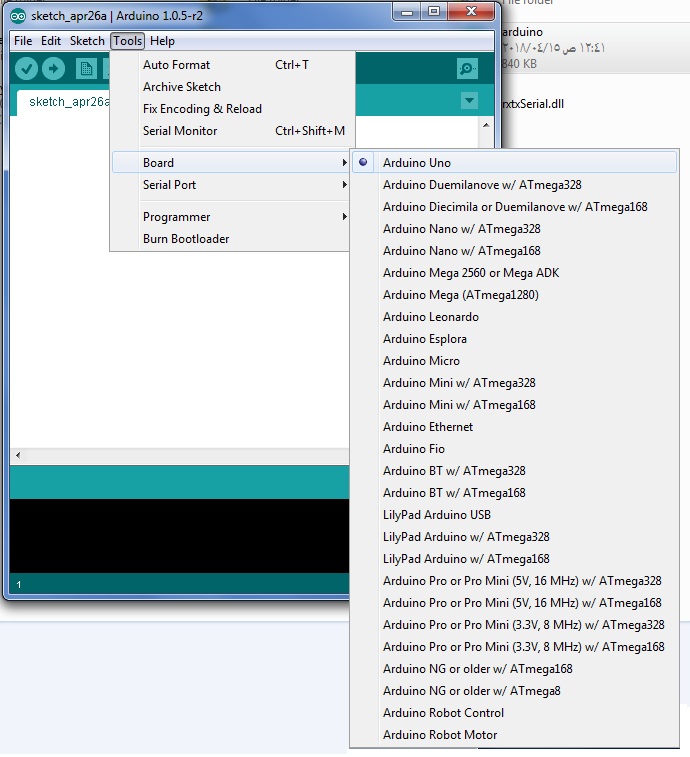Pick Arduino Mega (ATmega1280) board
This screenshot has width=690, height=757.
514,295
